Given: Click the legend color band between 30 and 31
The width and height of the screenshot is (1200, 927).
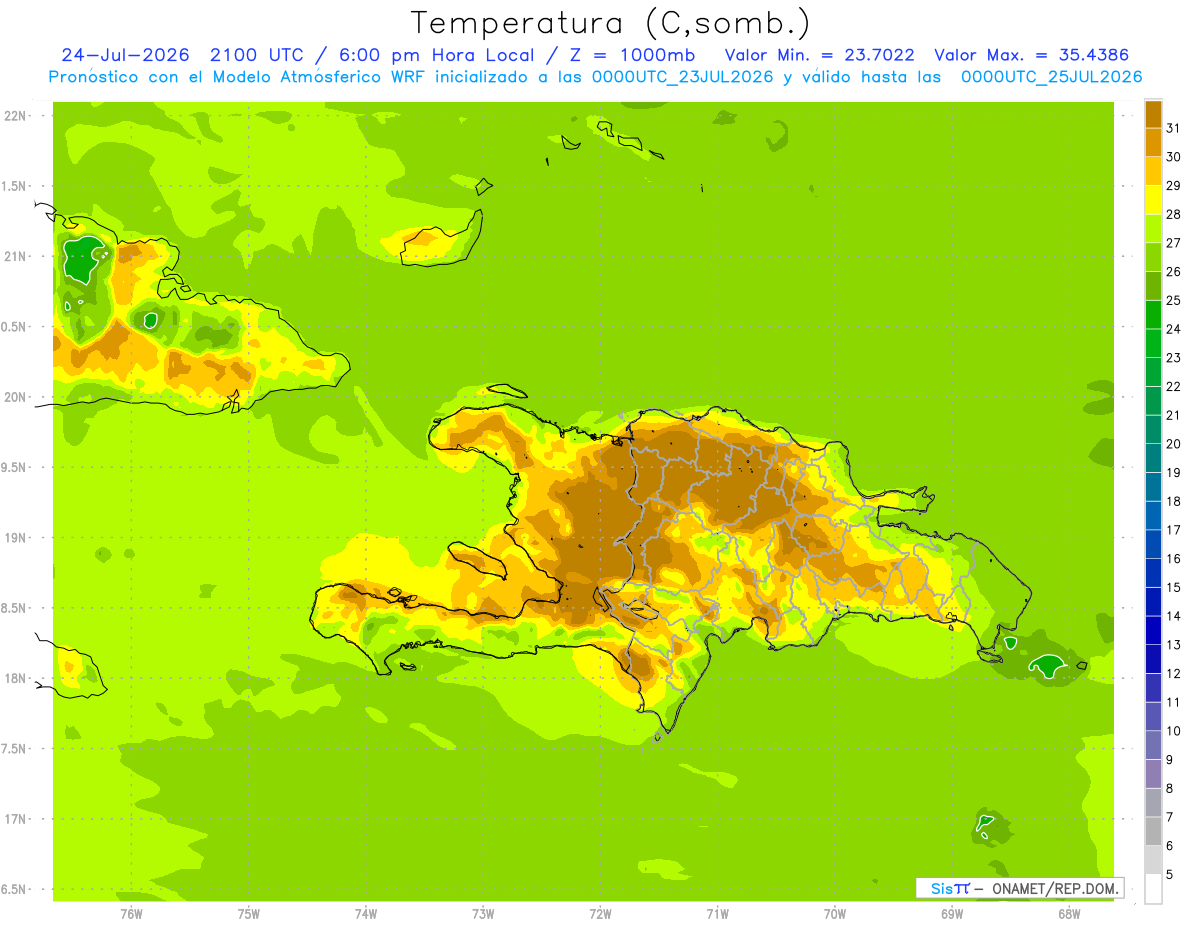Looking at the screenshot, I should 1153,141.
